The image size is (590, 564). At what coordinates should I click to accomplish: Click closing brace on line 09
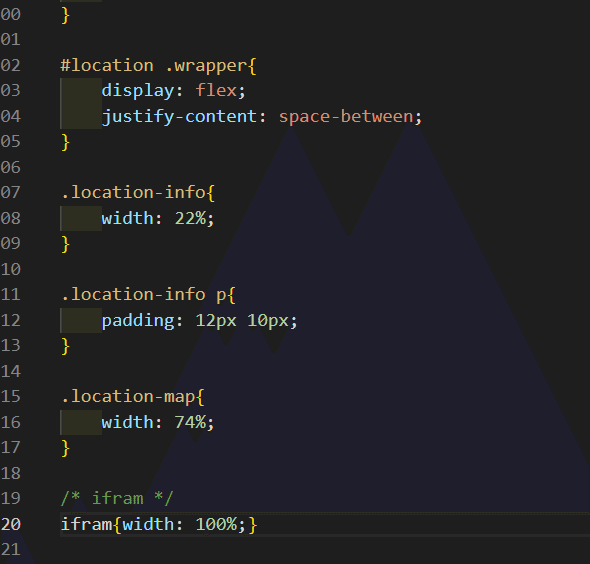[65, 244]
